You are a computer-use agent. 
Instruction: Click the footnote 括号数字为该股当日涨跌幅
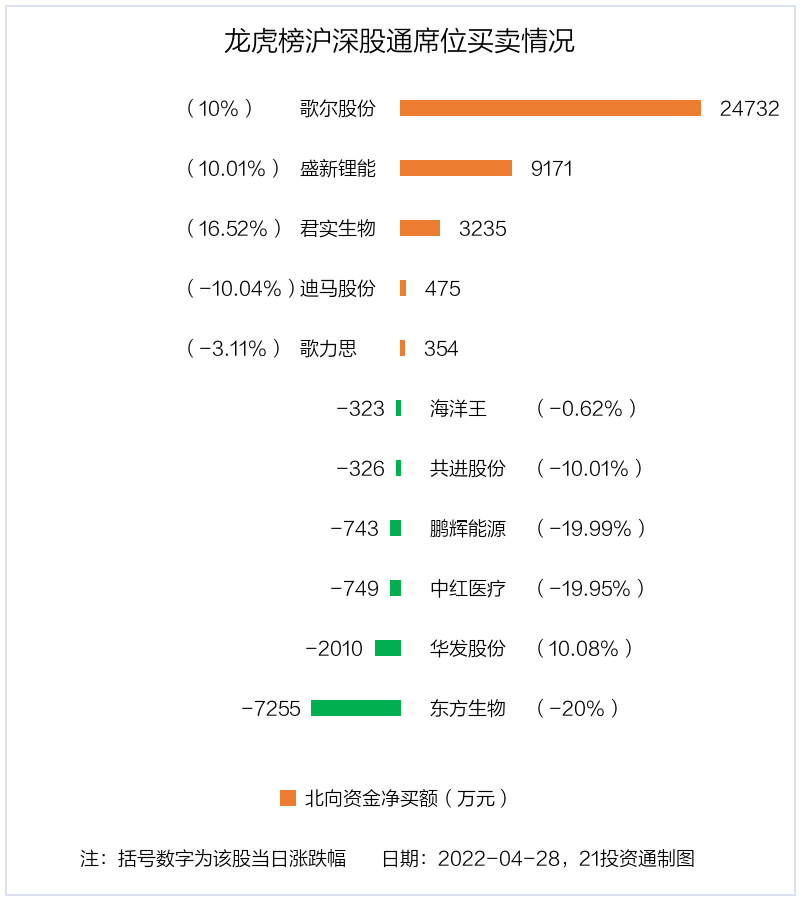232,858
